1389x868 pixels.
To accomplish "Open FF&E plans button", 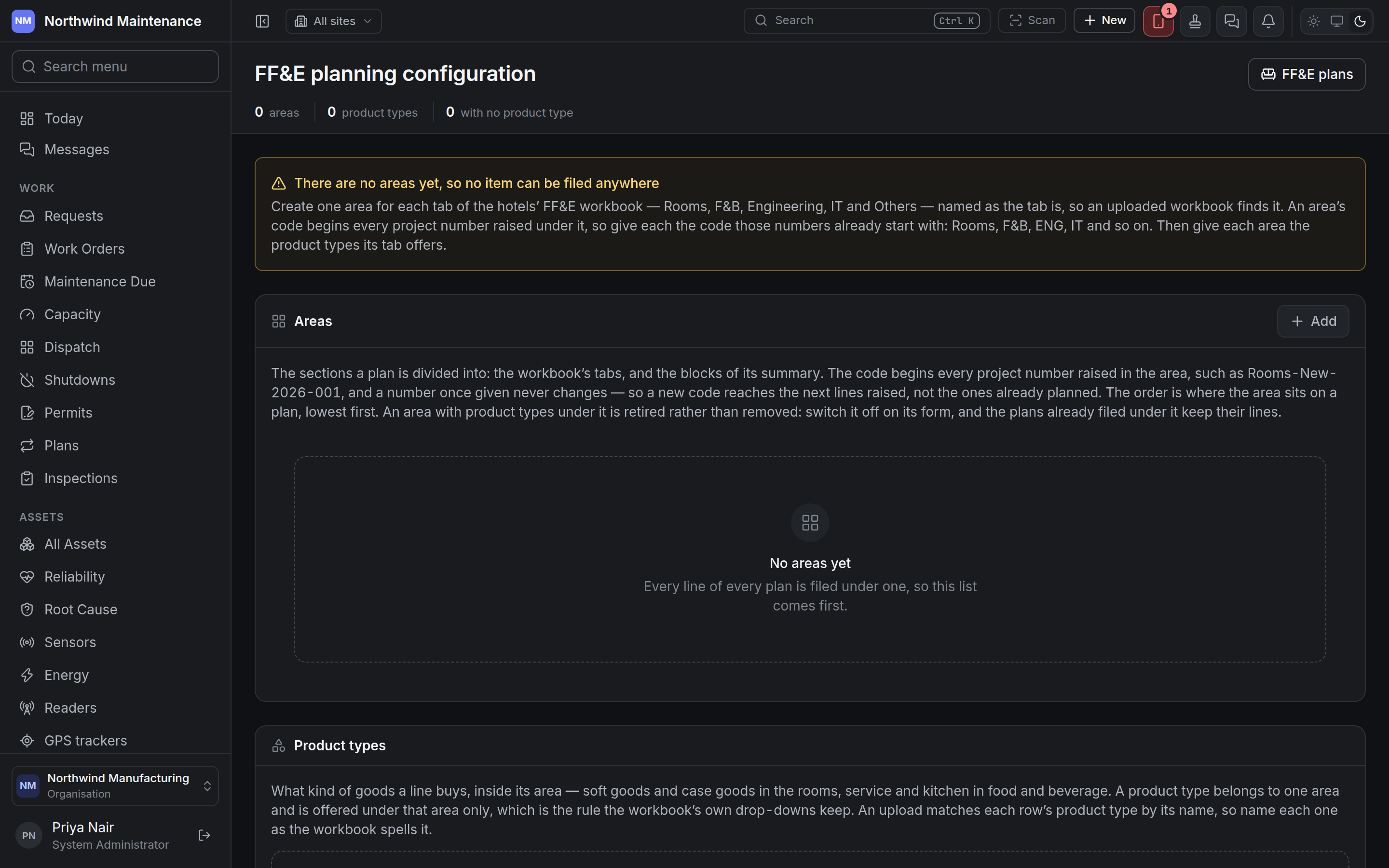I will [x=1307, y=74].
